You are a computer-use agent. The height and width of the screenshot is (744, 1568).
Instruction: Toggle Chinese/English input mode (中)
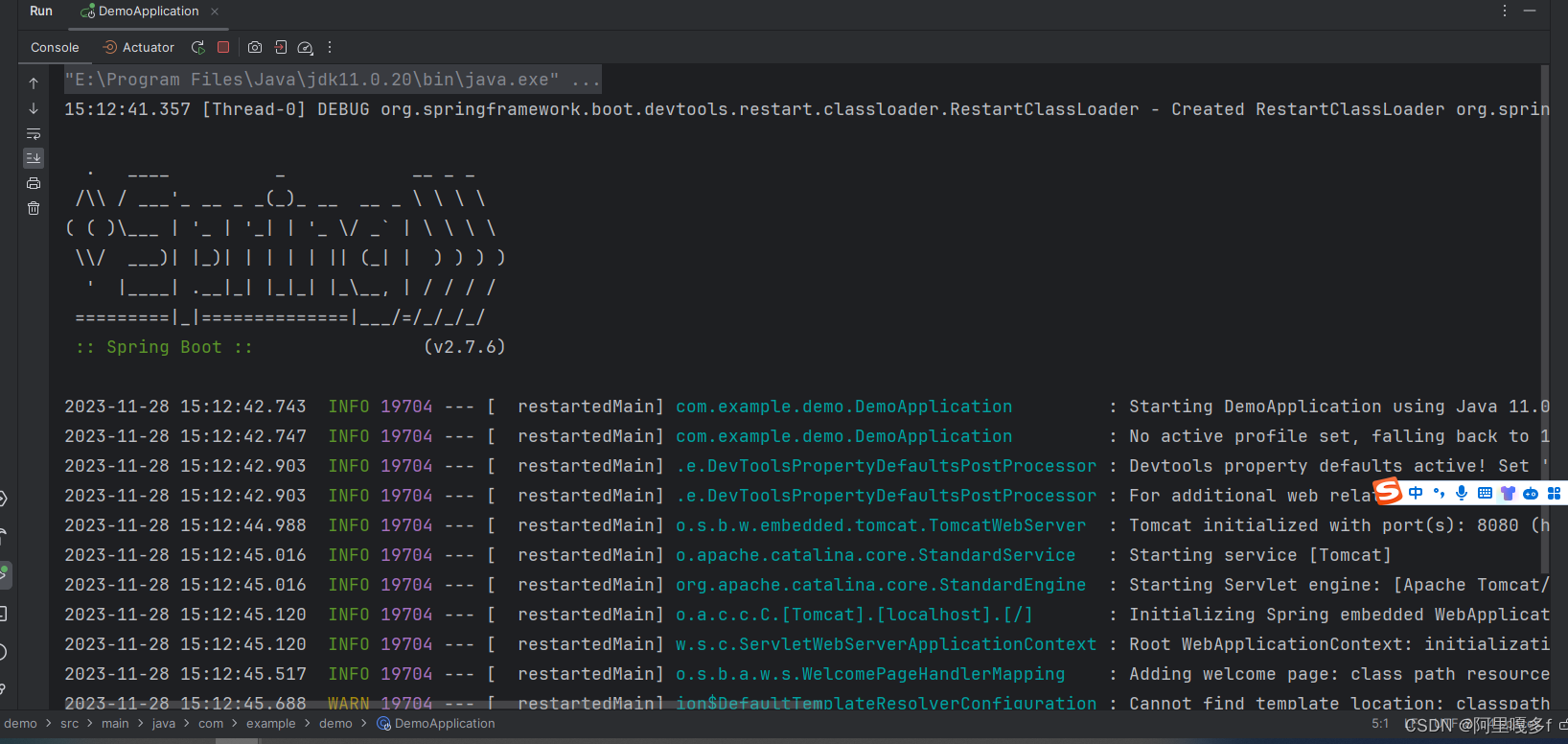coord(1416,493)
